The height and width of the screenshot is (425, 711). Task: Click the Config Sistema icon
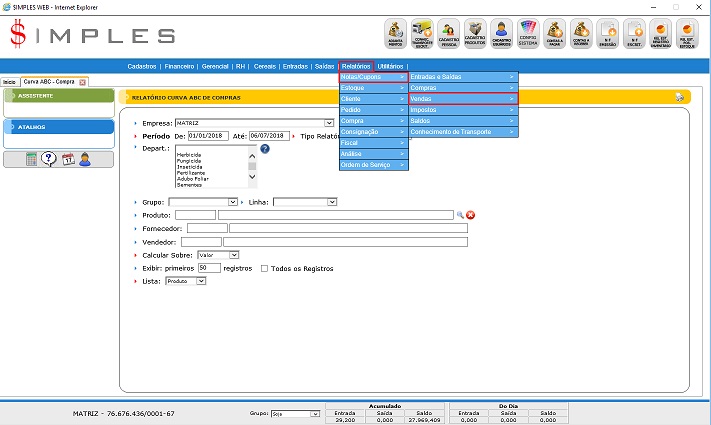pos(529,34)
